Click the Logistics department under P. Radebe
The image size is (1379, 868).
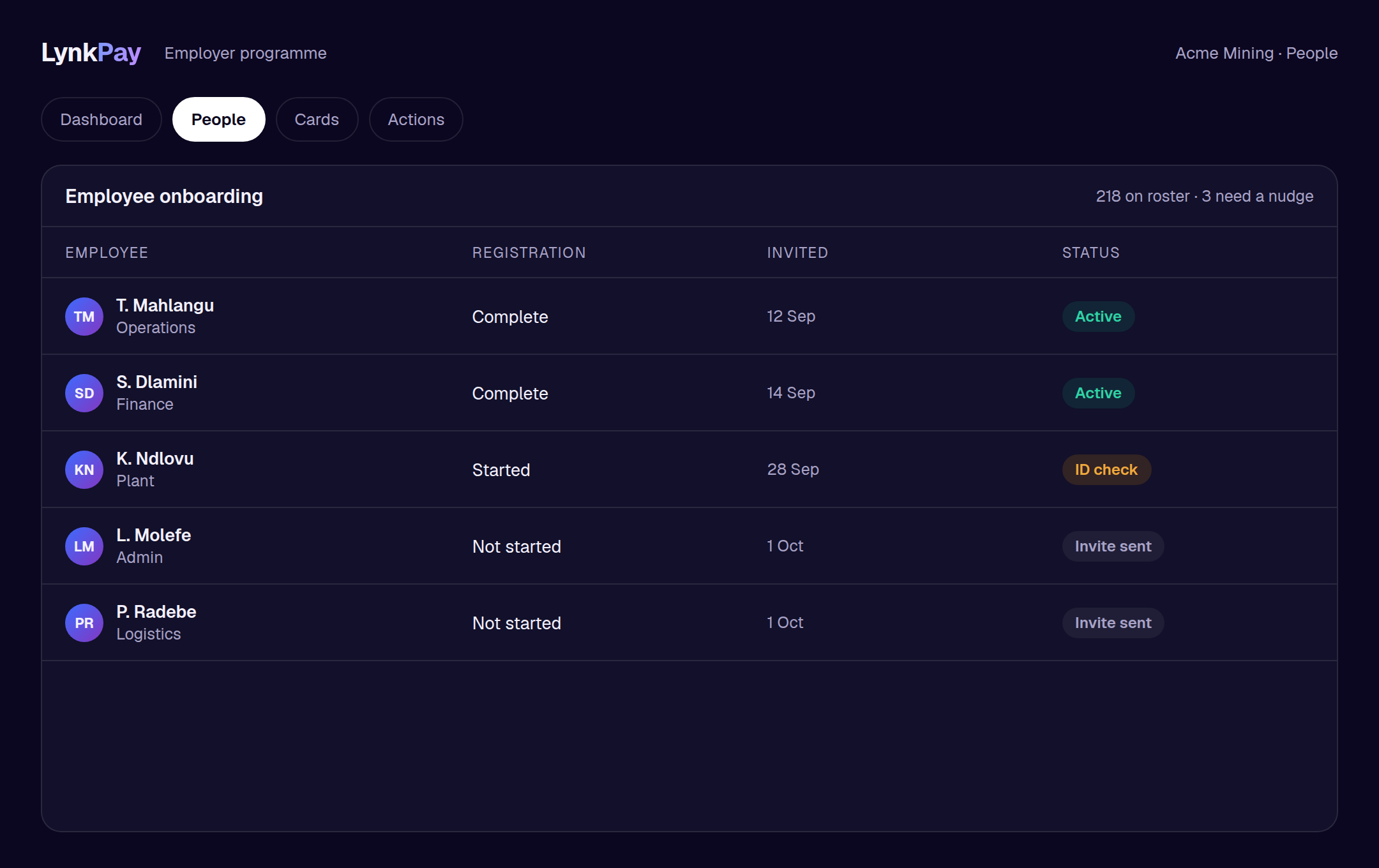(x=149, y=634)
